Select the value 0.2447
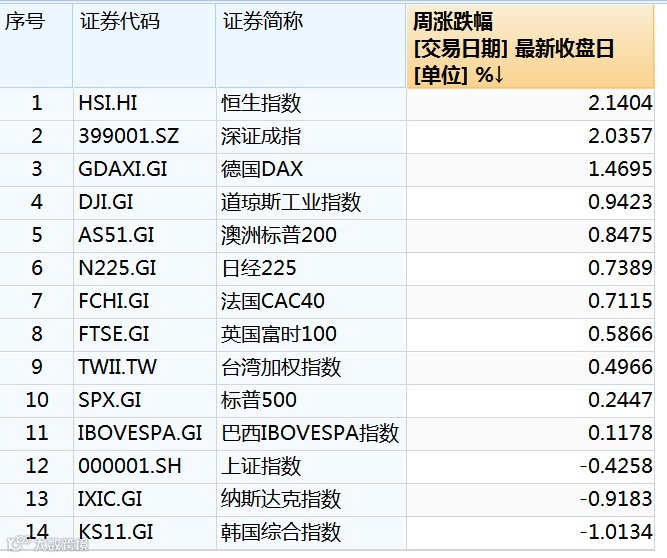The width and height of the screenshot is (667, 558). click(620, 400)
